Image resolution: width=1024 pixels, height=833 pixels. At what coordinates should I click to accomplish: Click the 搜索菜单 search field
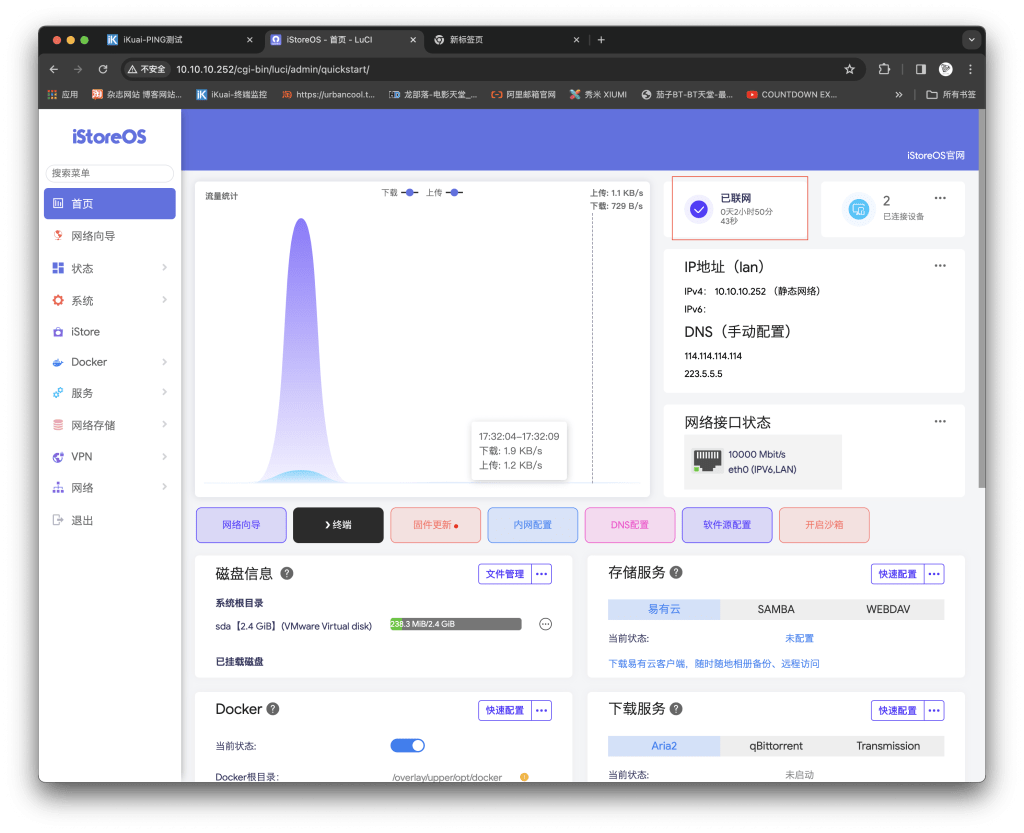pyautogui.click(x=110, y=173)
